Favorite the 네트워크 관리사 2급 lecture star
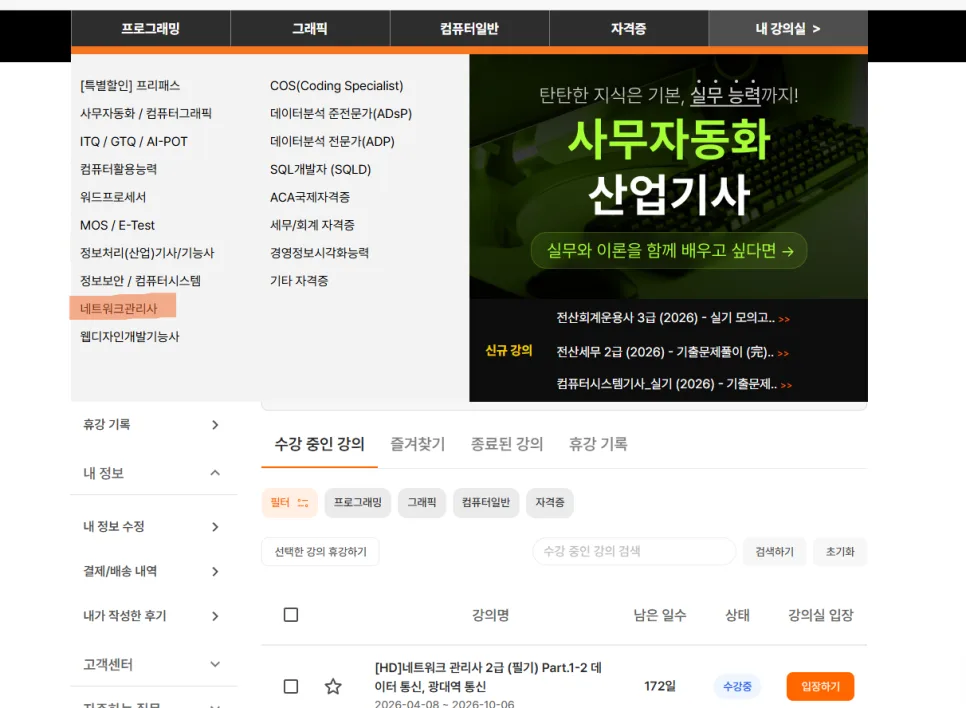This screenshot has width=966, height=708. (x=333, y=686)
